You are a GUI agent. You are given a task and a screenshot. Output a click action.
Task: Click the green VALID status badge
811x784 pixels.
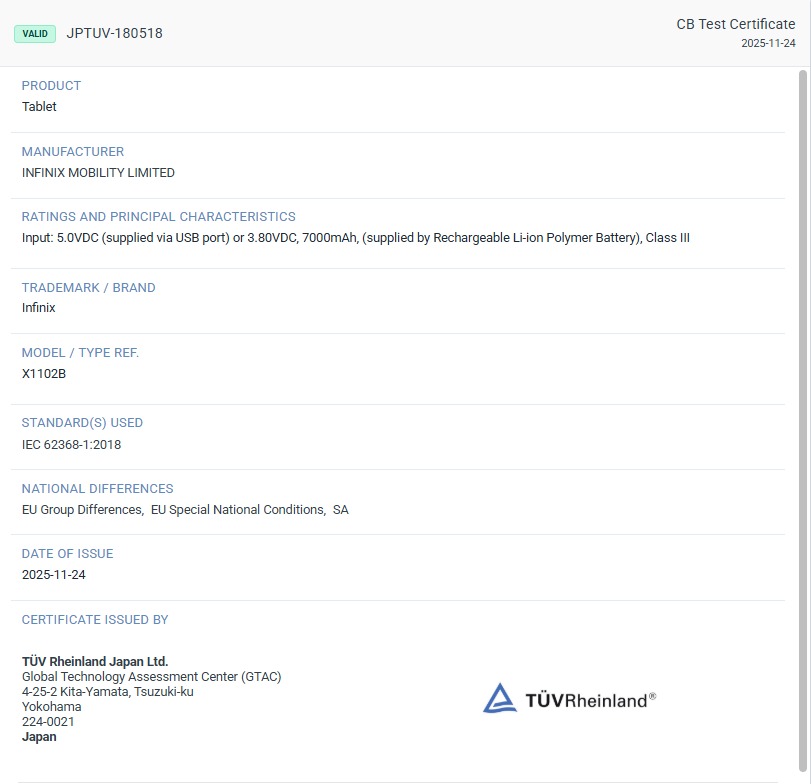click(x=35, y=33)
